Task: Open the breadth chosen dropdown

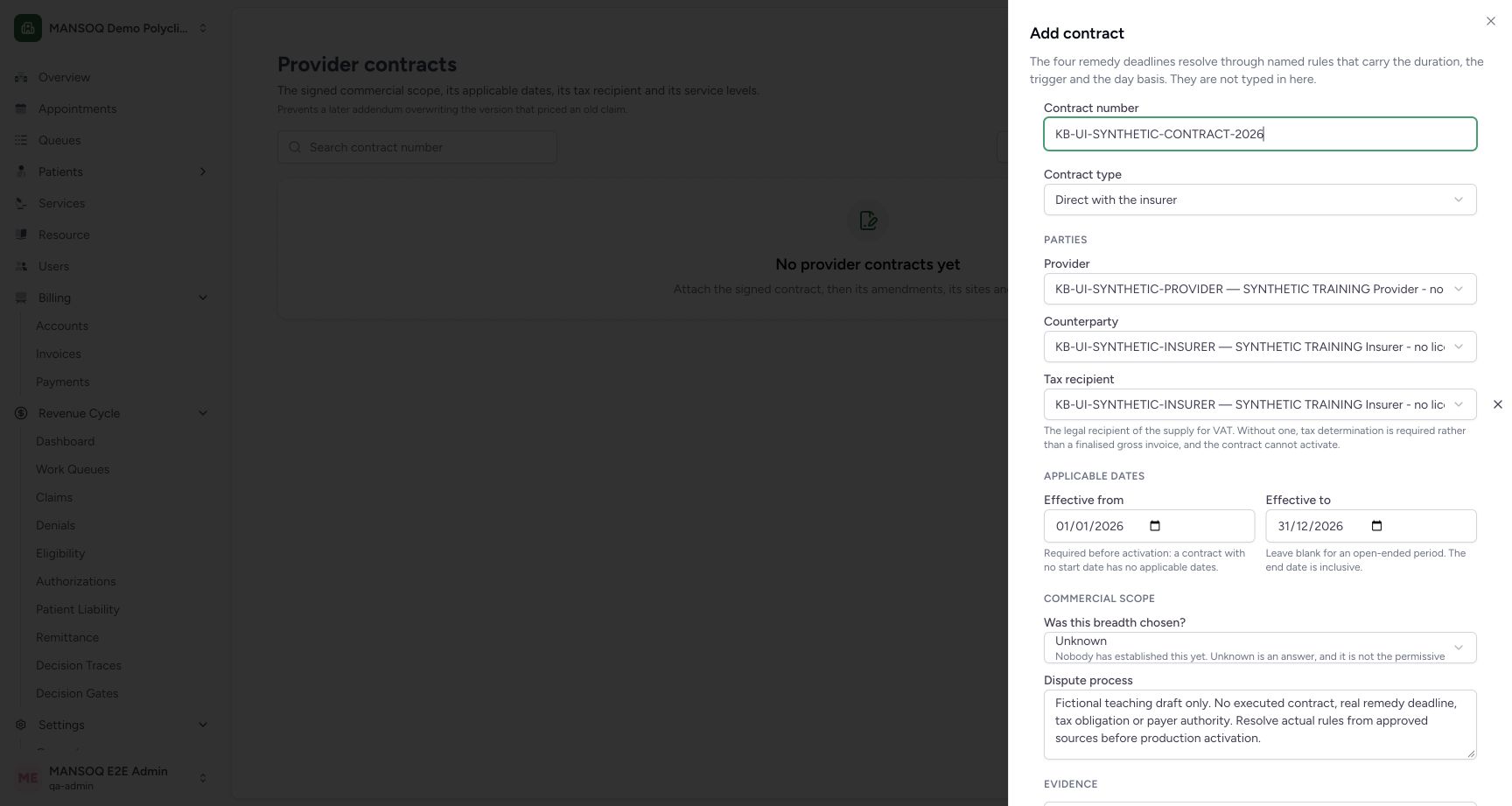Action: point(1260,648)
